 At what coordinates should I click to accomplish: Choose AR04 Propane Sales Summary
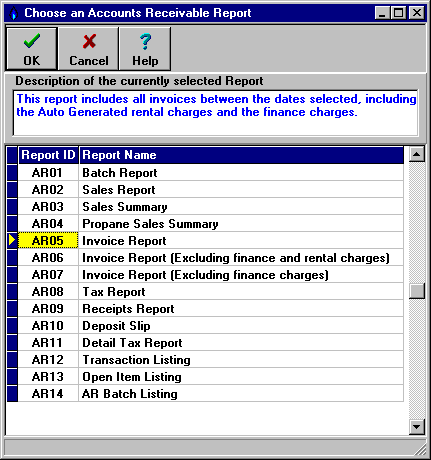(211, 224)
